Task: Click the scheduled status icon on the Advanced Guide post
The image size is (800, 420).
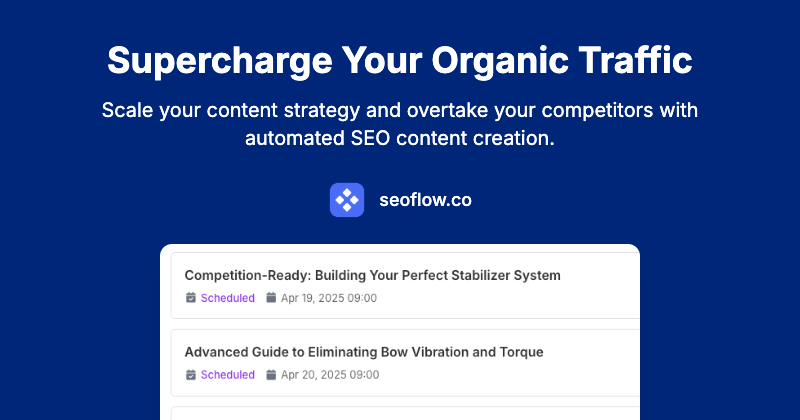Action: [191, 375]
